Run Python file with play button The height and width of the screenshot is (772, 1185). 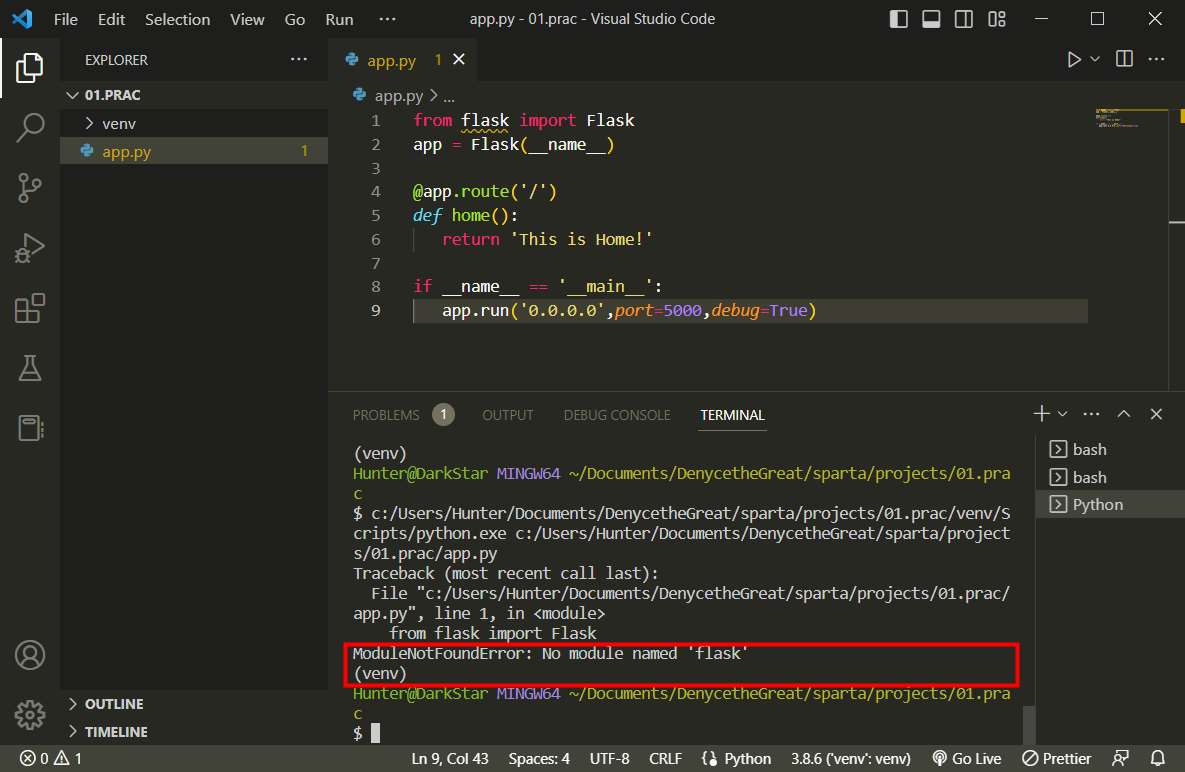(x=1073, y=60)
